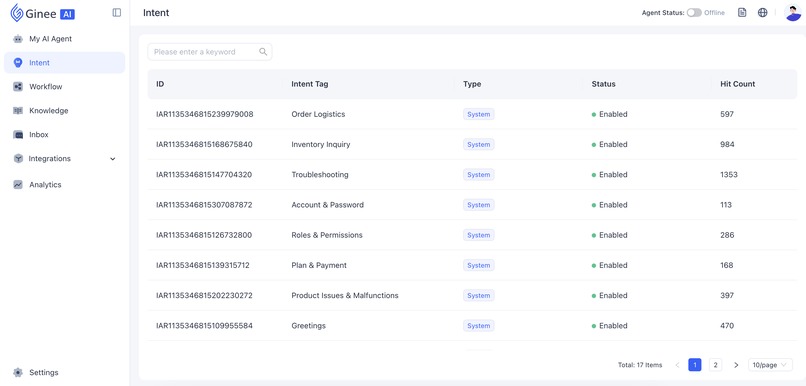Image resolution: width=806 pixels, height=386 pixels.
Task: Click the ID column header
Action: pos(160,84)
